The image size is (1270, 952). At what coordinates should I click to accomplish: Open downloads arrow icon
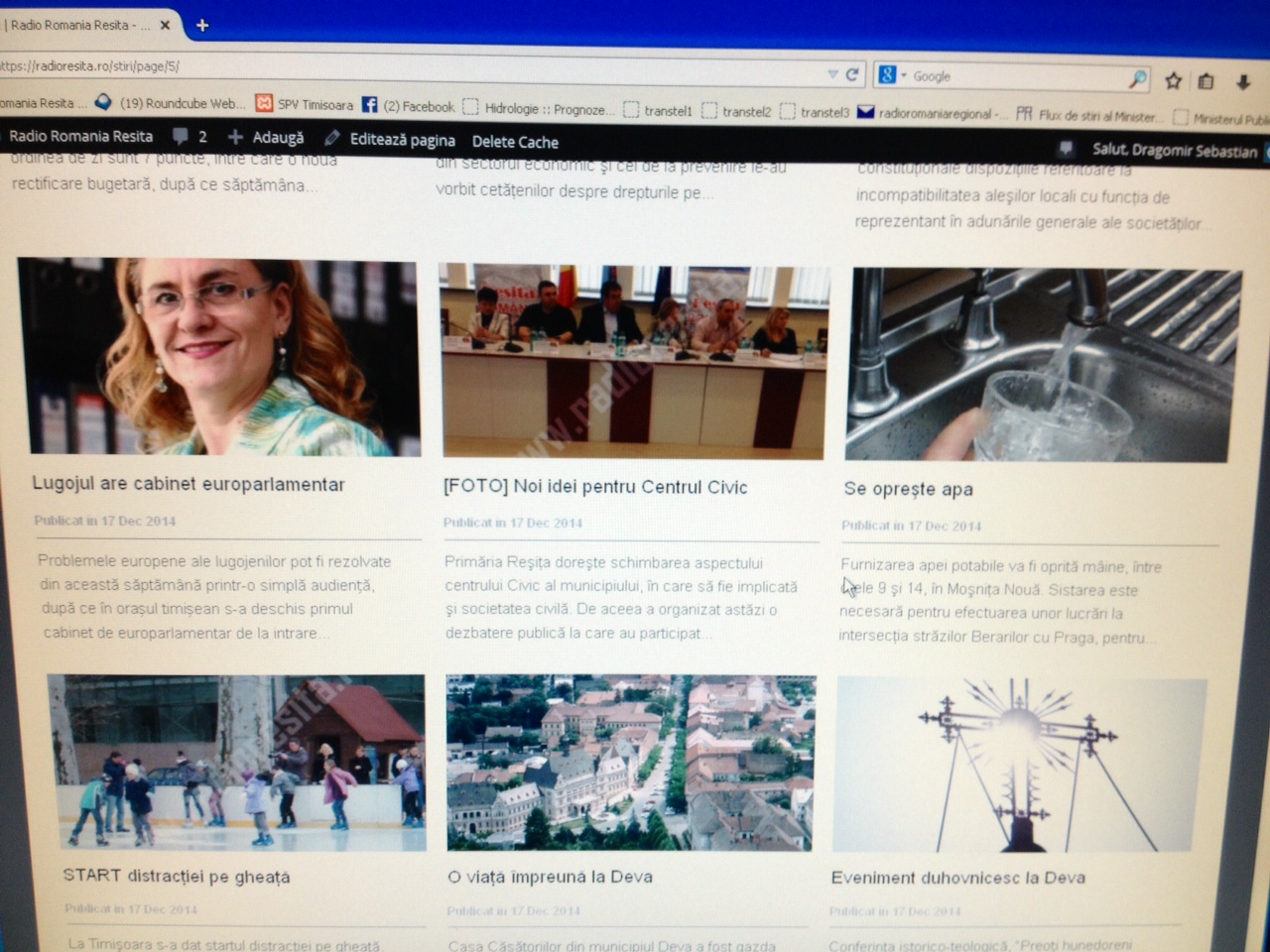(1242, 82)
